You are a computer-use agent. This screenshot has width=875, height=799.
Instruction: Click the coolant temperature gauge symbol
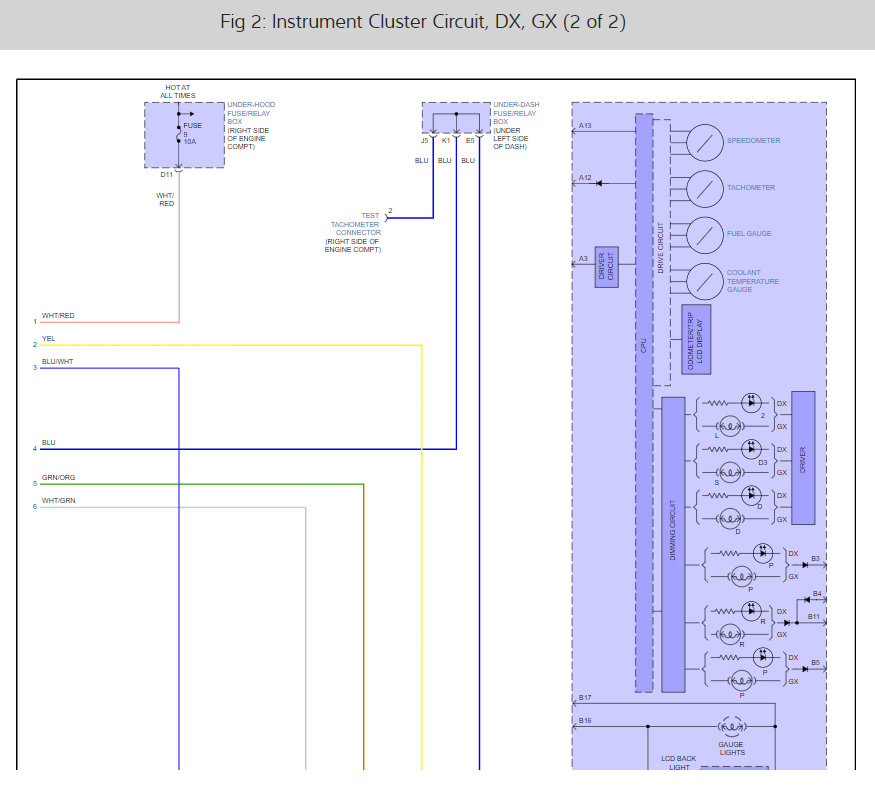[706, 280]
